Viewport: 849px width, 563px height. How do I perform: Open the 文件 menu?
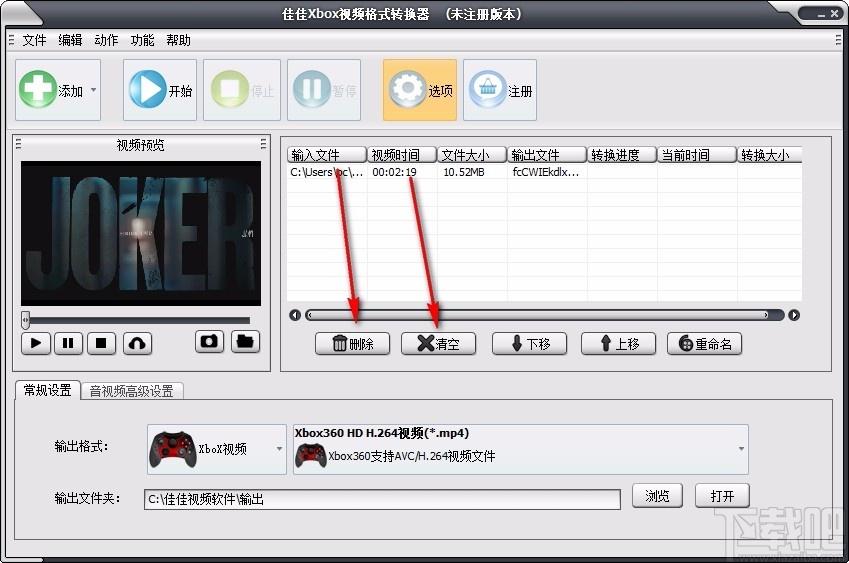(x=34, y=40)
